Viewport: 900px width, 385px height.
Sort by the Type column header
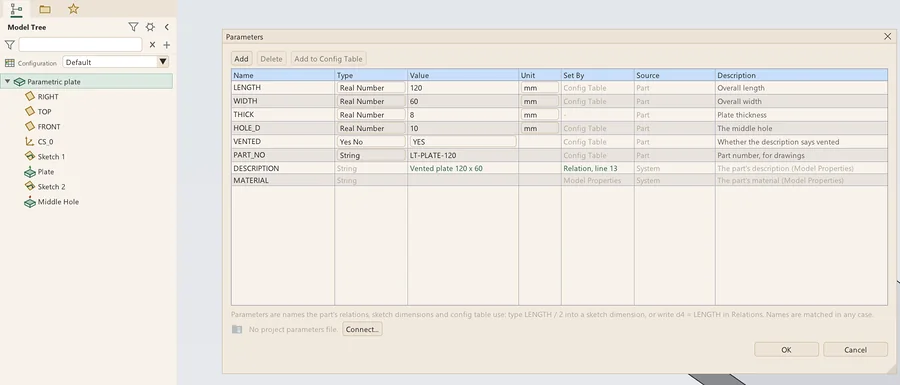371,75
